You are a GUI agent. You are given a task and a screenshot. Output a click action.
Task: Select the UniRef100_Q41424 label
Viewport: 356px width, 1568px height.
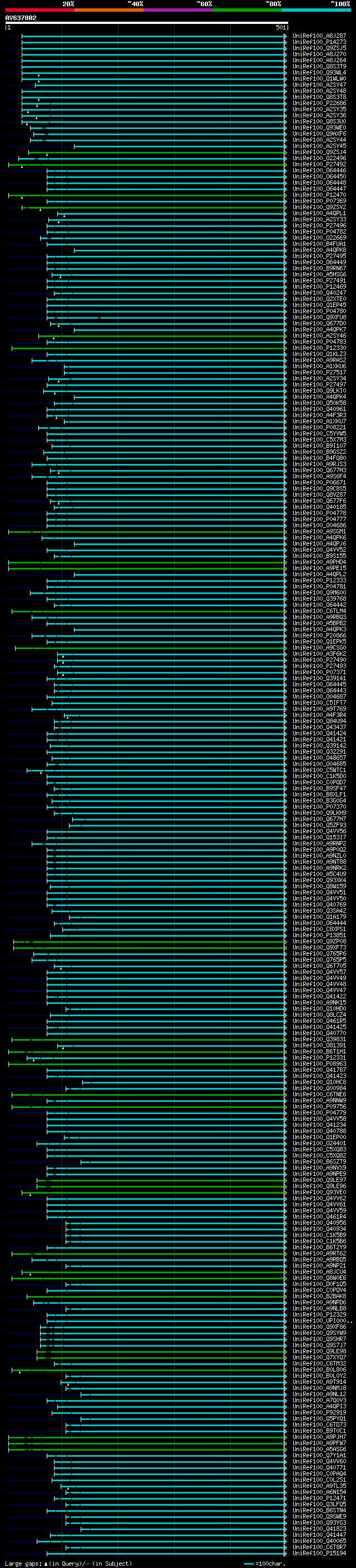pos(319,734)
